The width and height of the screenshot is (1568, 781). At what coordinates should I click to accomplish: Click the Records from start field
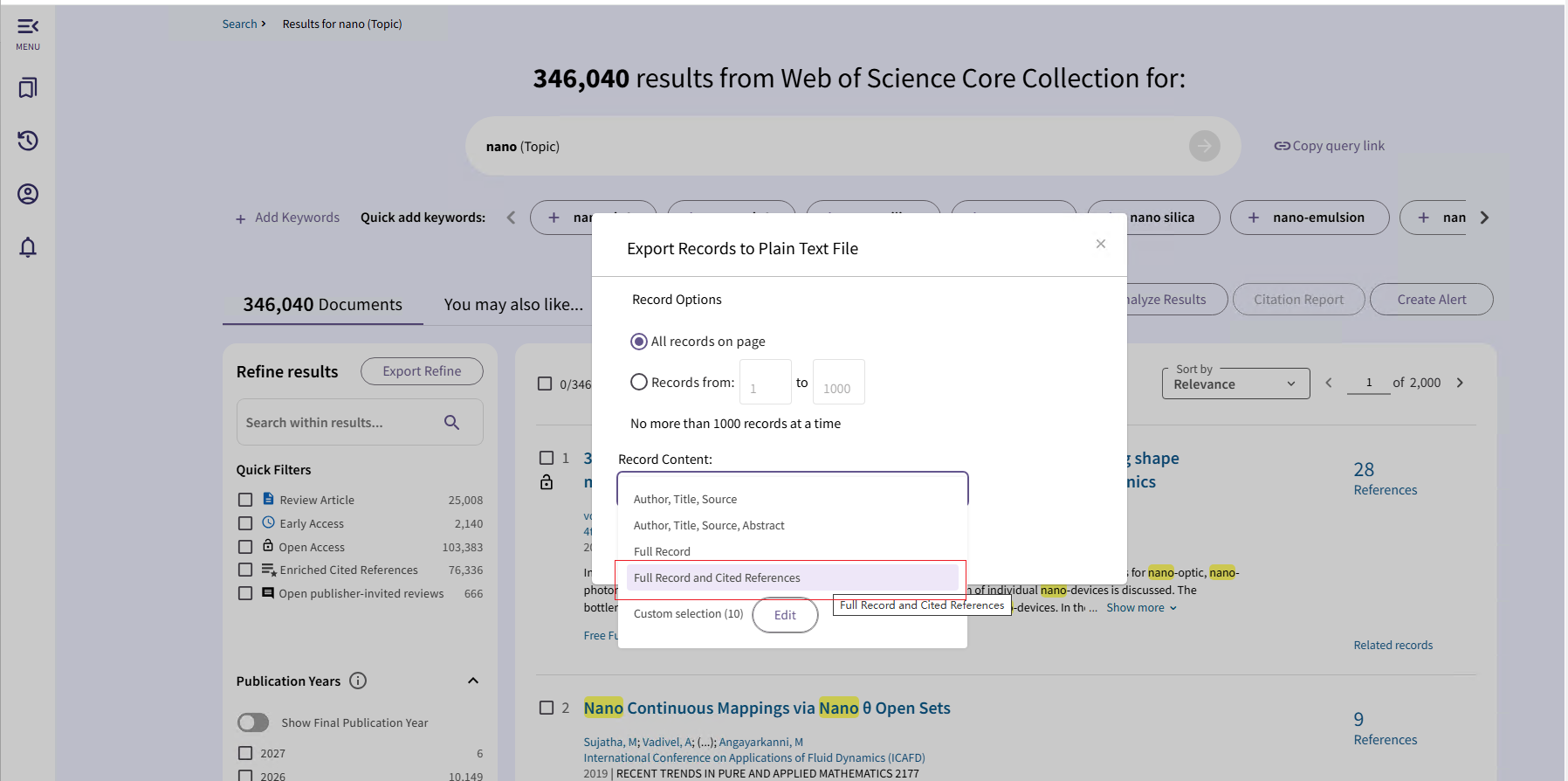[x=766, y=382]
